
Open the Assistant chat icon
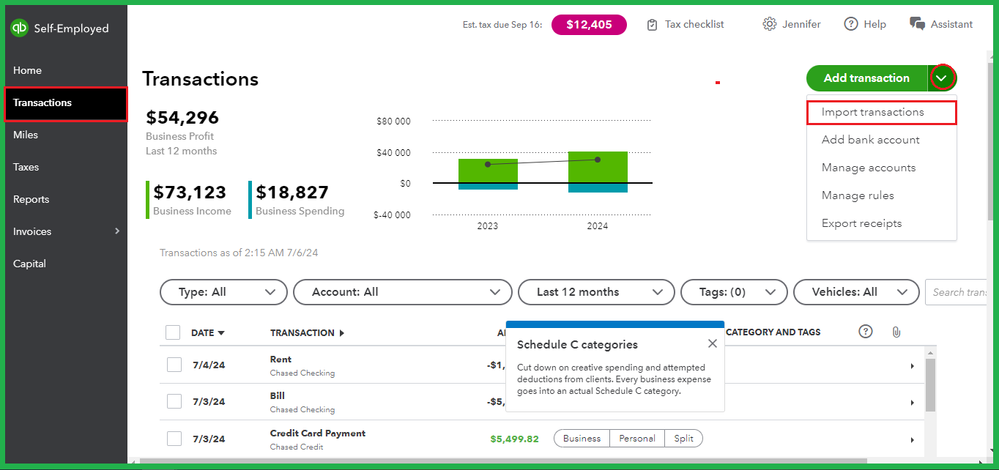coord(917,24)
